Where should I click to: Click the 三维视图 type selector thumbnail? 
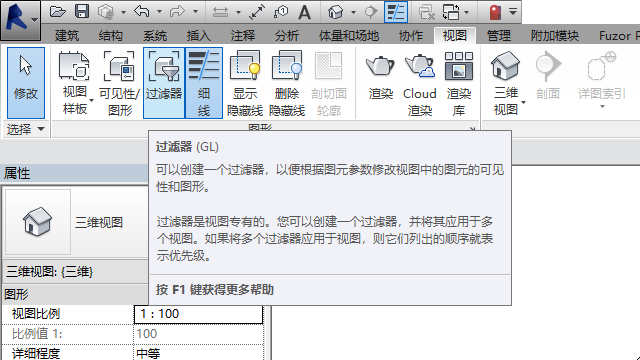38,222
